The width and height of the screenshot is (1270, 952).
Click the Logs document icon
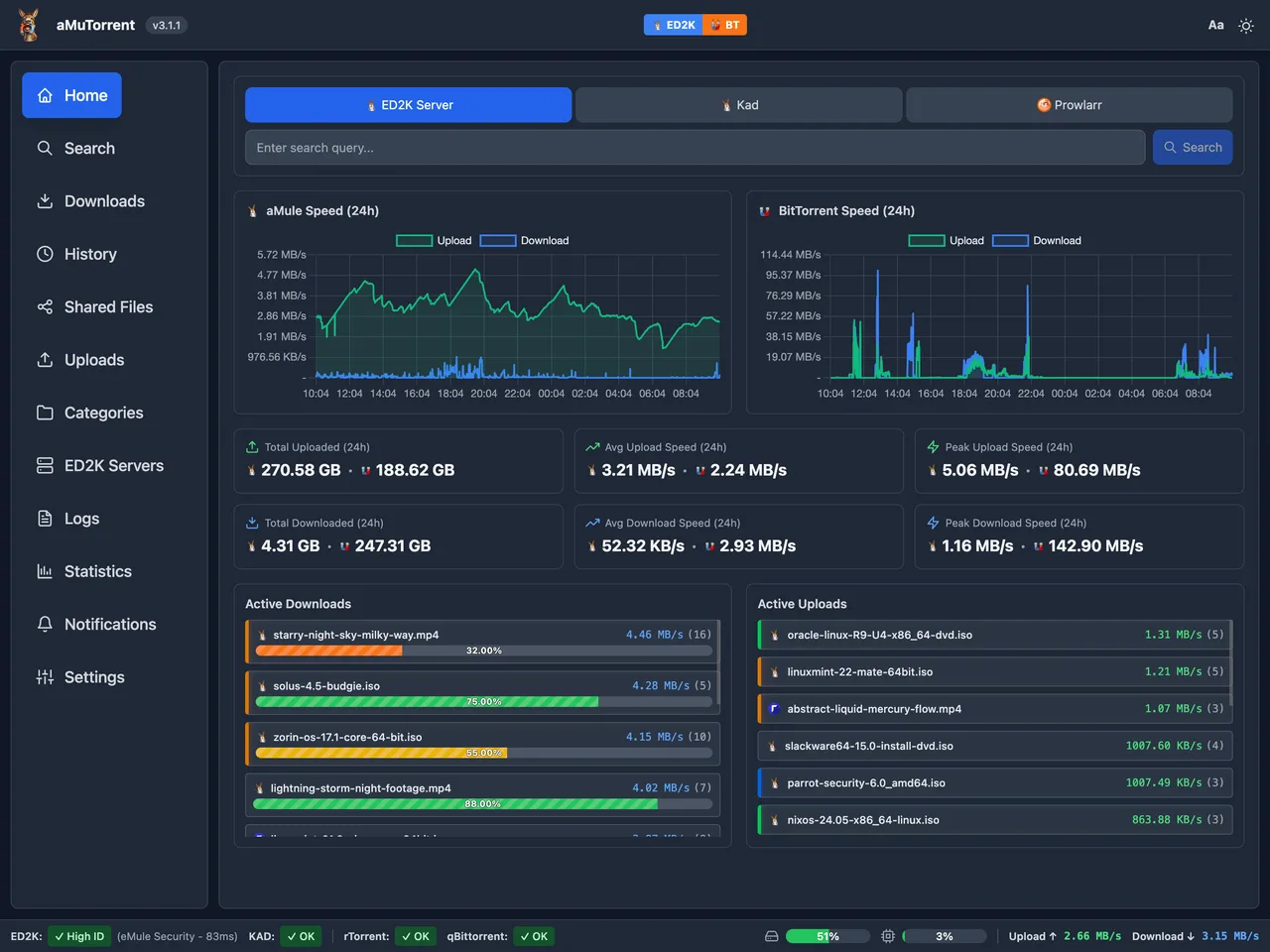click(45, 519)
